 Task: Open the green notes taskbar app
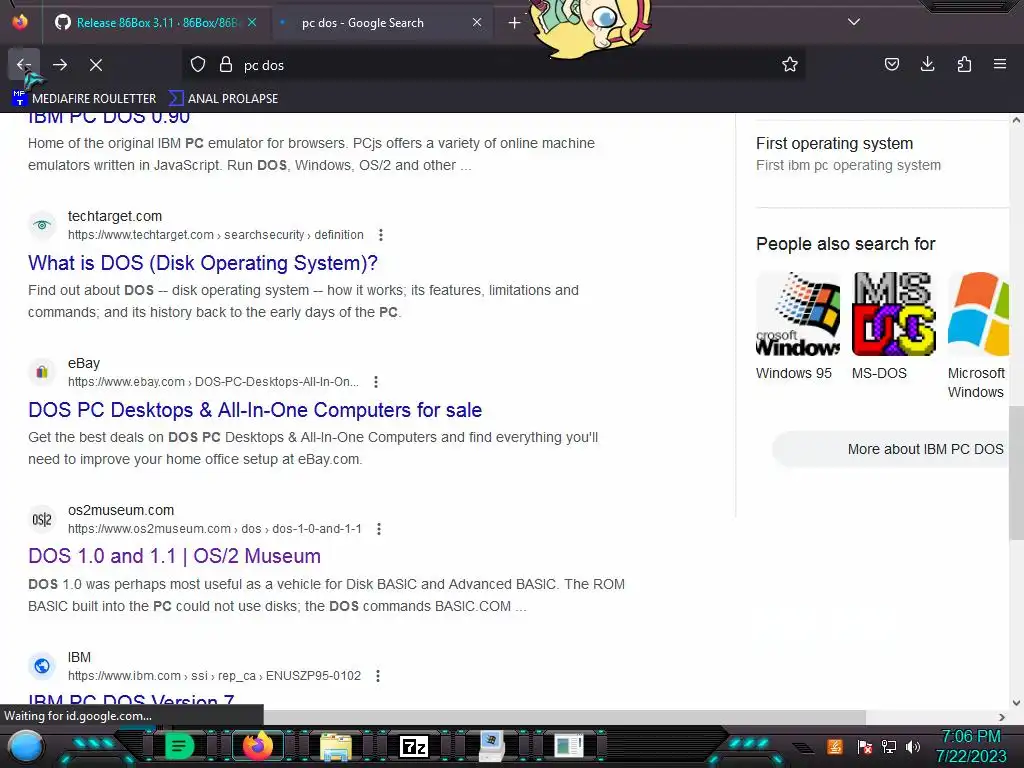point(178,745)
